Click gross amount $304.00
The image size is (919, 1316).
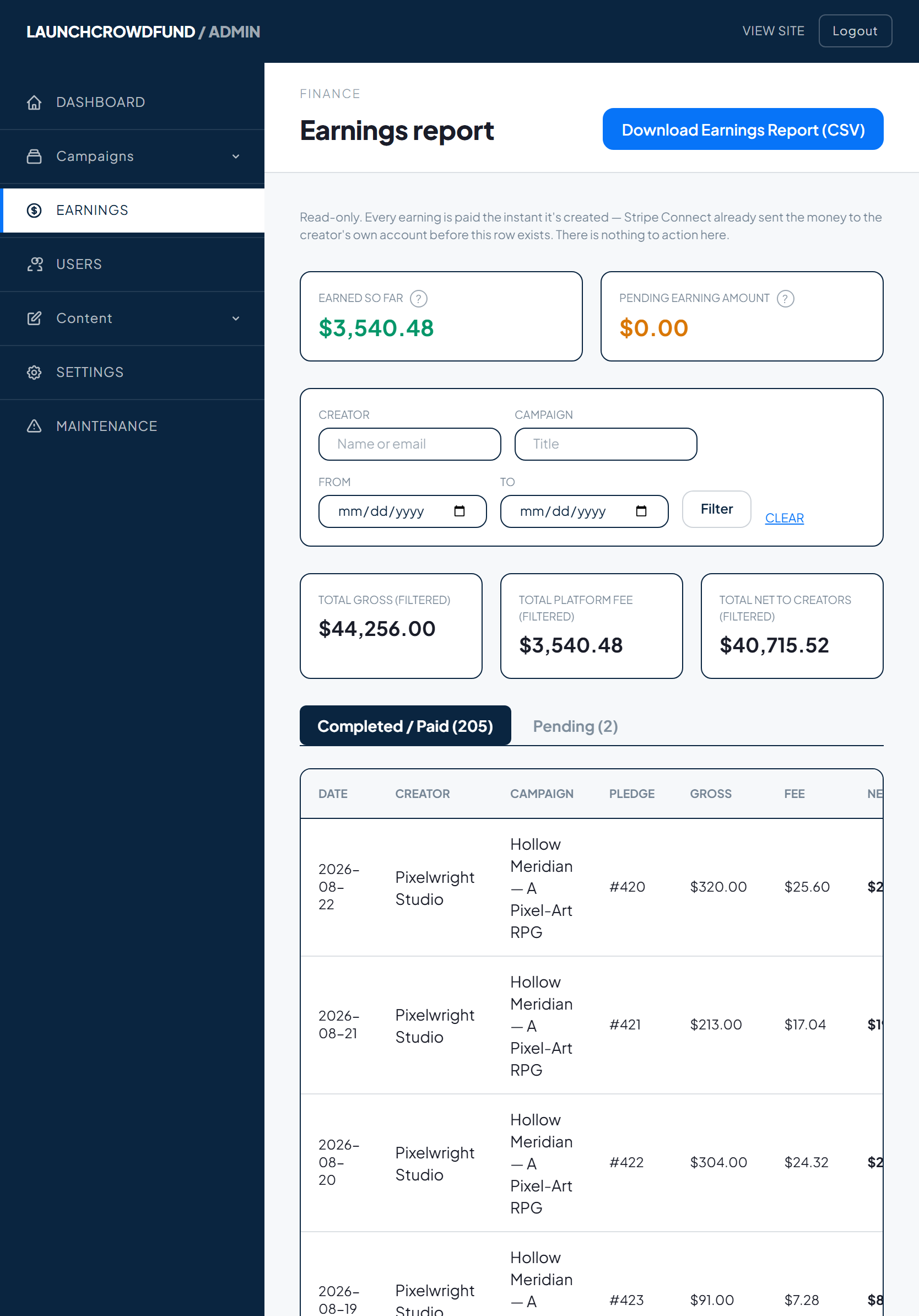(718, 1162)
